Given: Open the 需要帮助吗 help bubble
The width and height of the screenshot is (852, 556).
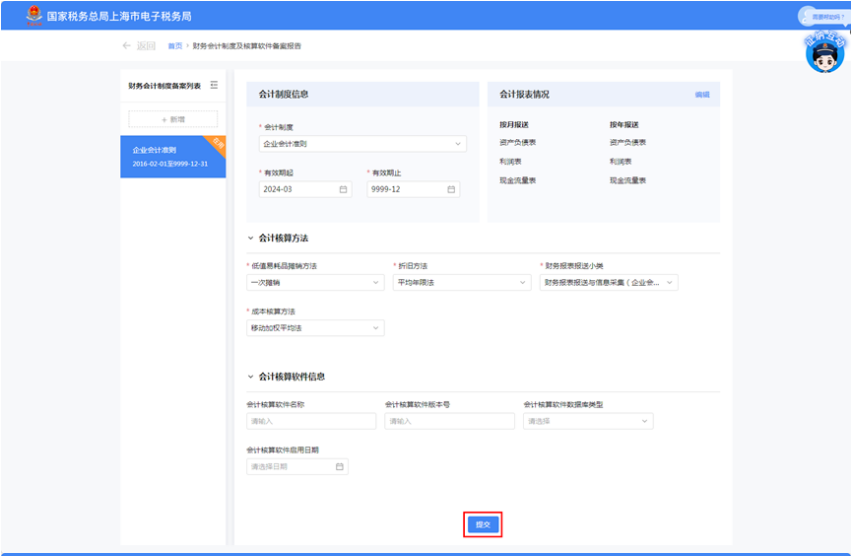Looking at the screenshot, I should click(823, 16).
